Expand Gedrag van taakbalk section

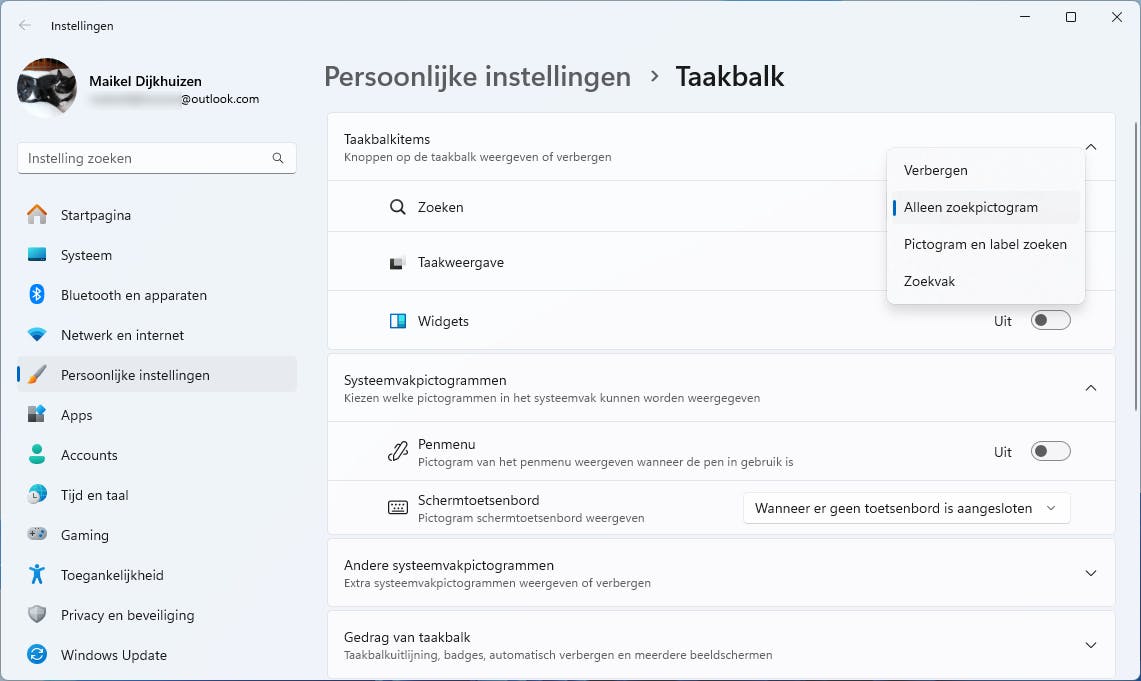1091,645
